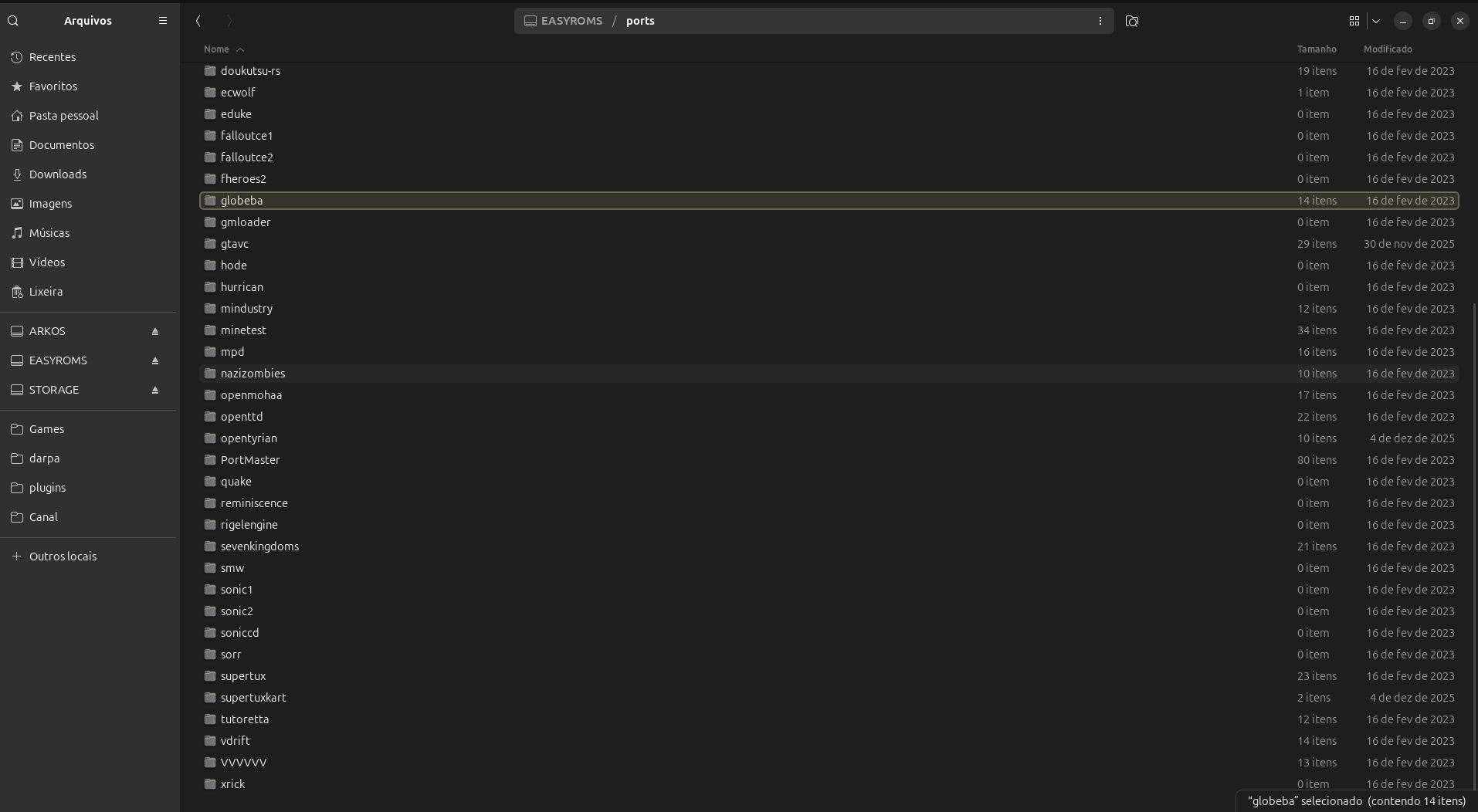
Task: Eject the STORAGE drive
Action: [x=155, y=390]
